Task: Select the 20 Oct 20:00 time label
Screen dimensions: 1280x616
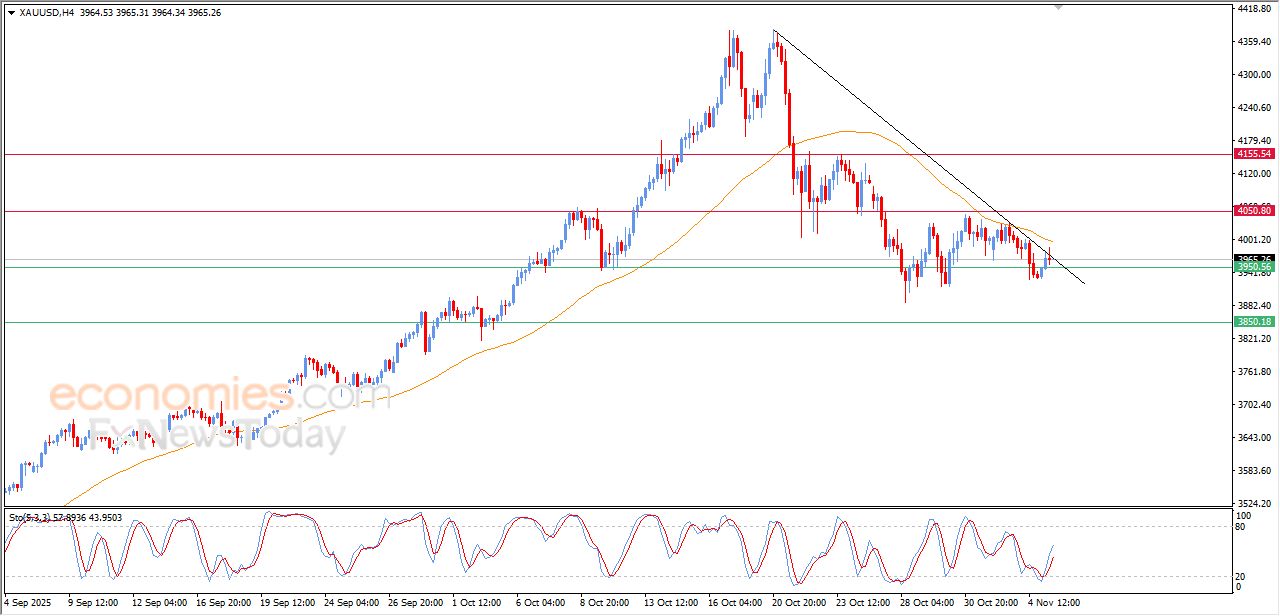Action: pos(797,603)
